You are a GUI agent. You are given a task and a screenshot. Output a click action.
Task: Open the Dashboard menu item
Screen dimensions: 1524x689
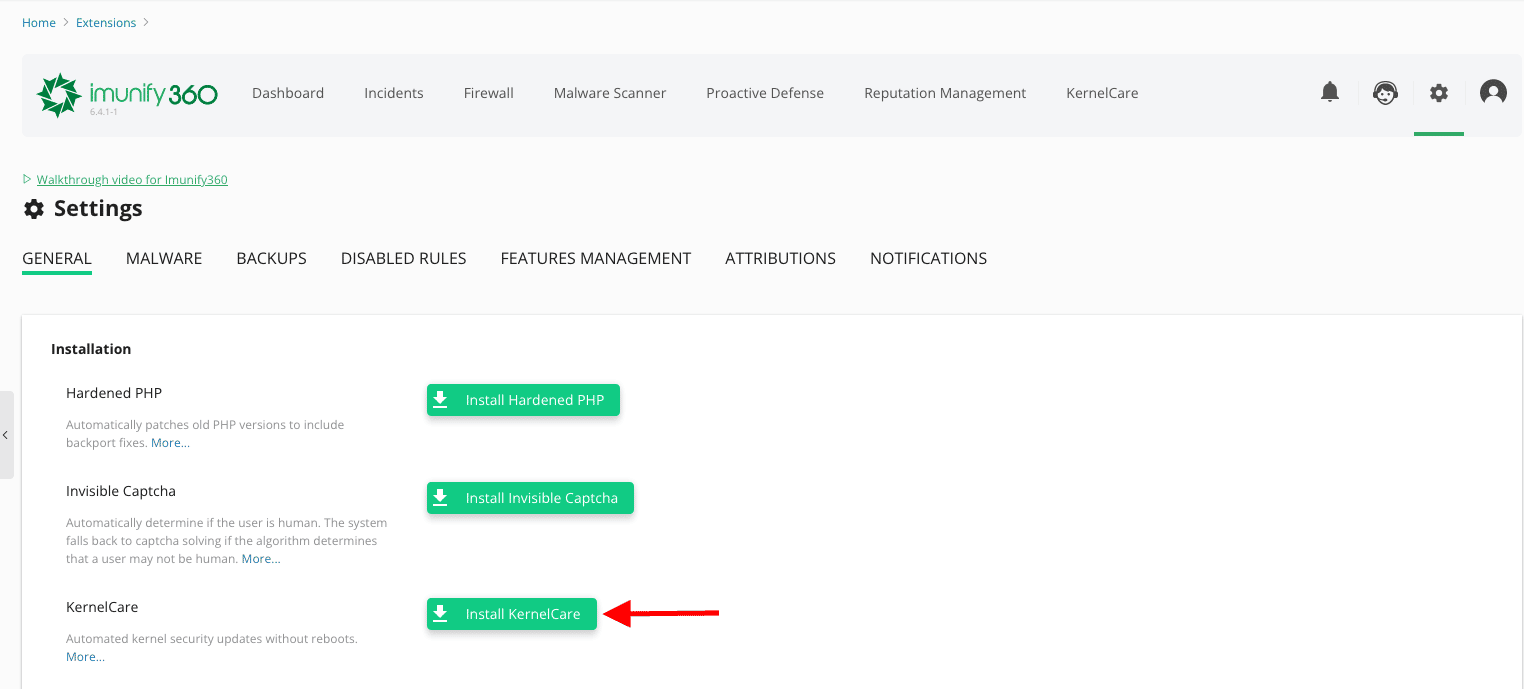pyautogui.click(x=288, y=93)
